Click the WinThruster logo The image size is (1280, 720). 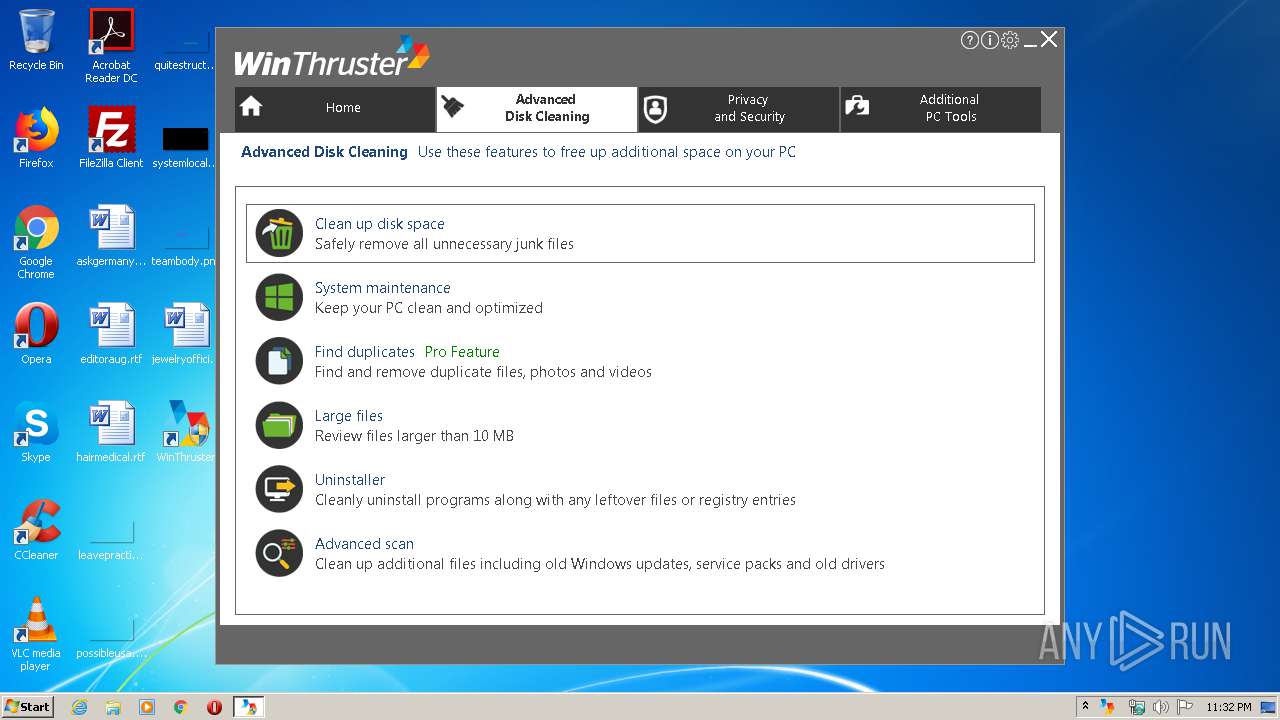coord(332,58)
